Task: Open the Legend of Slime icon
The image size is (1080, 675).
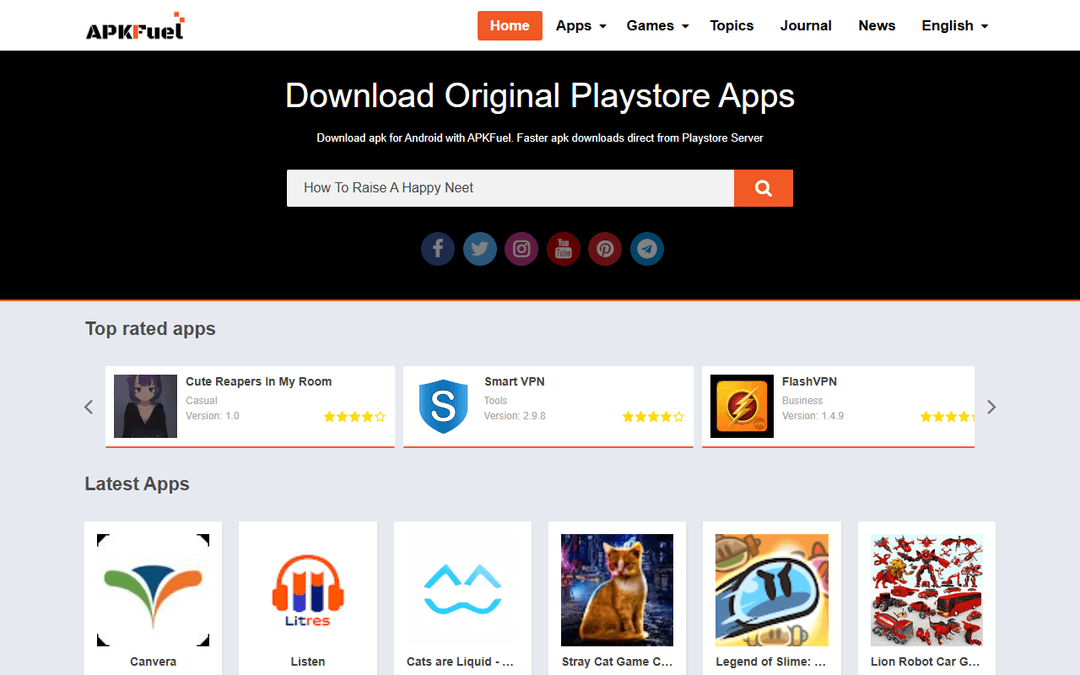Action: 772,590
